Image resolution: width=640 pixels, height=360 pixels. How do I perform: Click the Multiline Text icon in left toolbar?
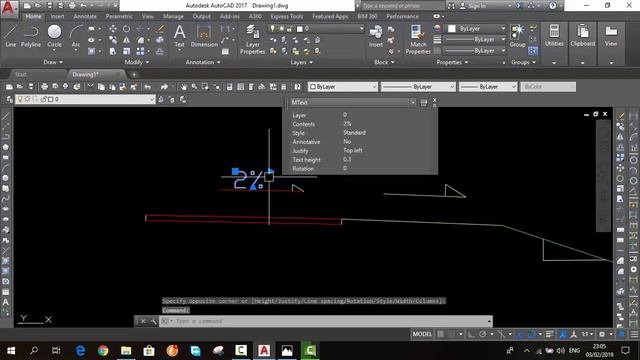click(6, 302)
